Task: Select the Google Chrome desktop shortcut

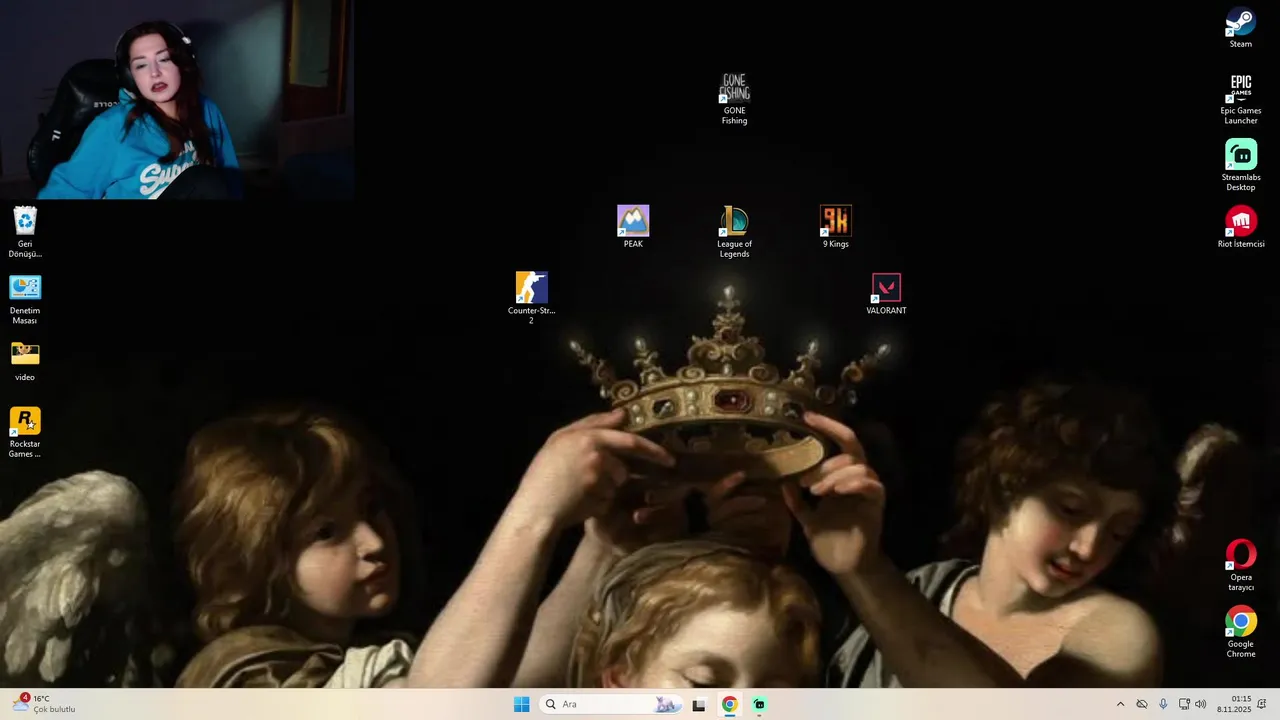Action: [x=1240, y=632]
